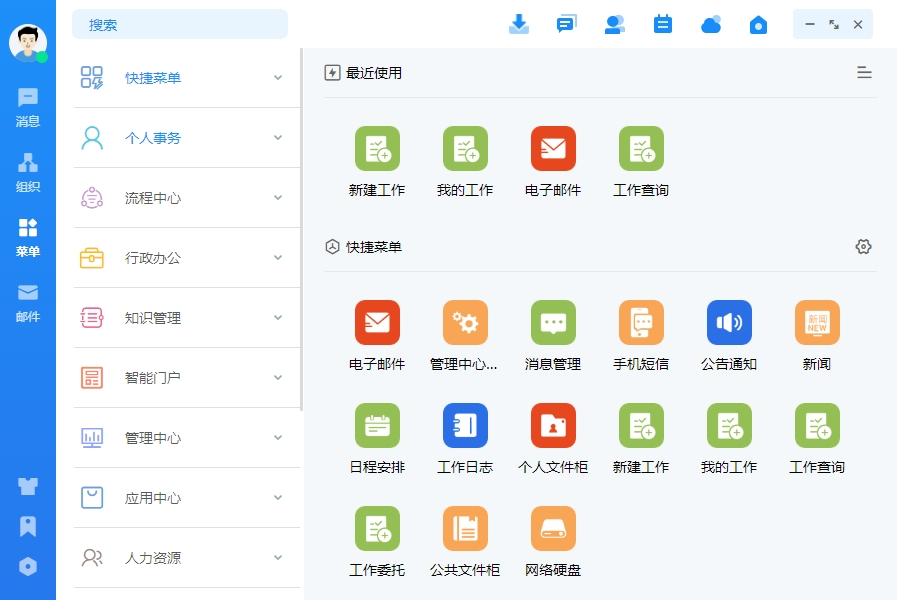
Task: Switch to the 消息 sidebar tab
Action: tap(27, 108)
